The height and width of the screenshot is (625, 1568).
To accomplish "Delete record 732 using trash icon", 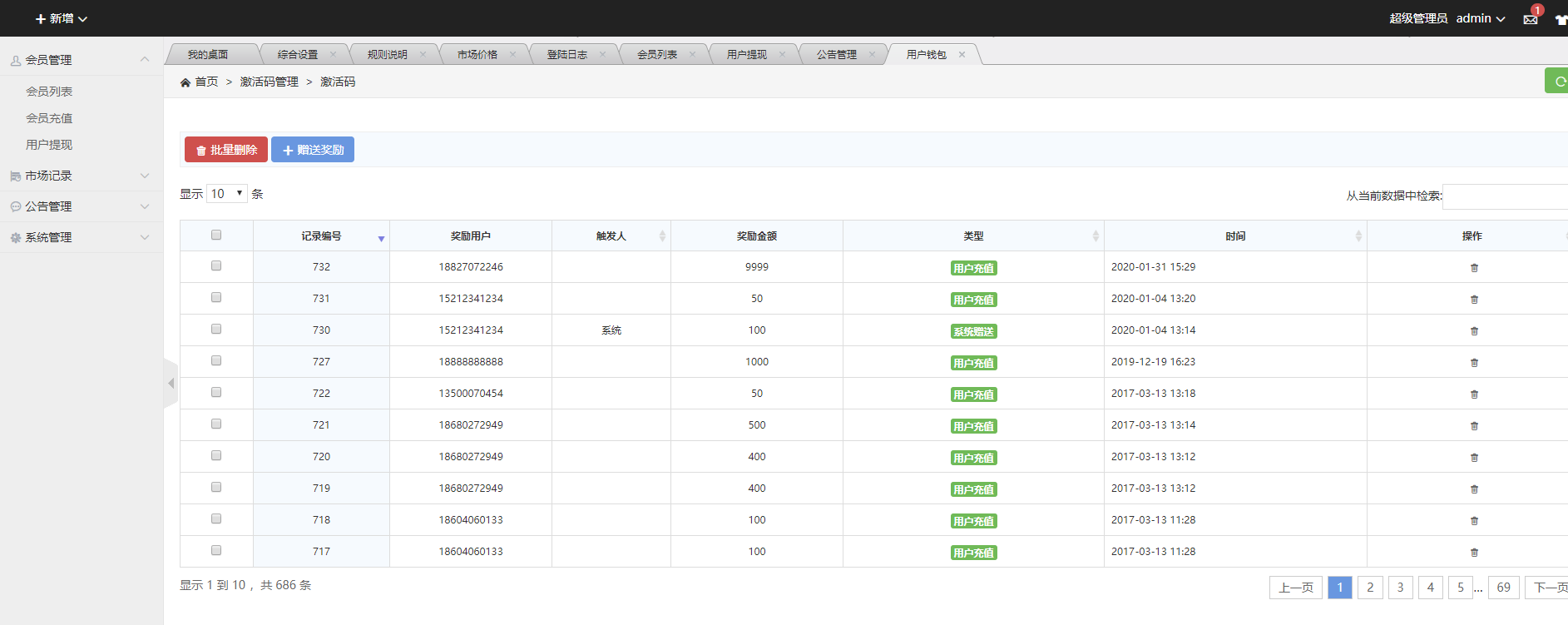I will (x=1474, y=268).
